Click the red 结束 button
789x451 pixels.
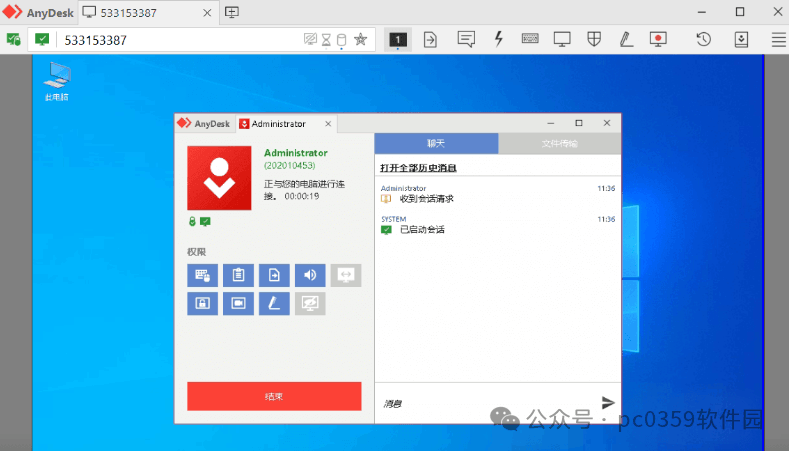pos(274,396)
